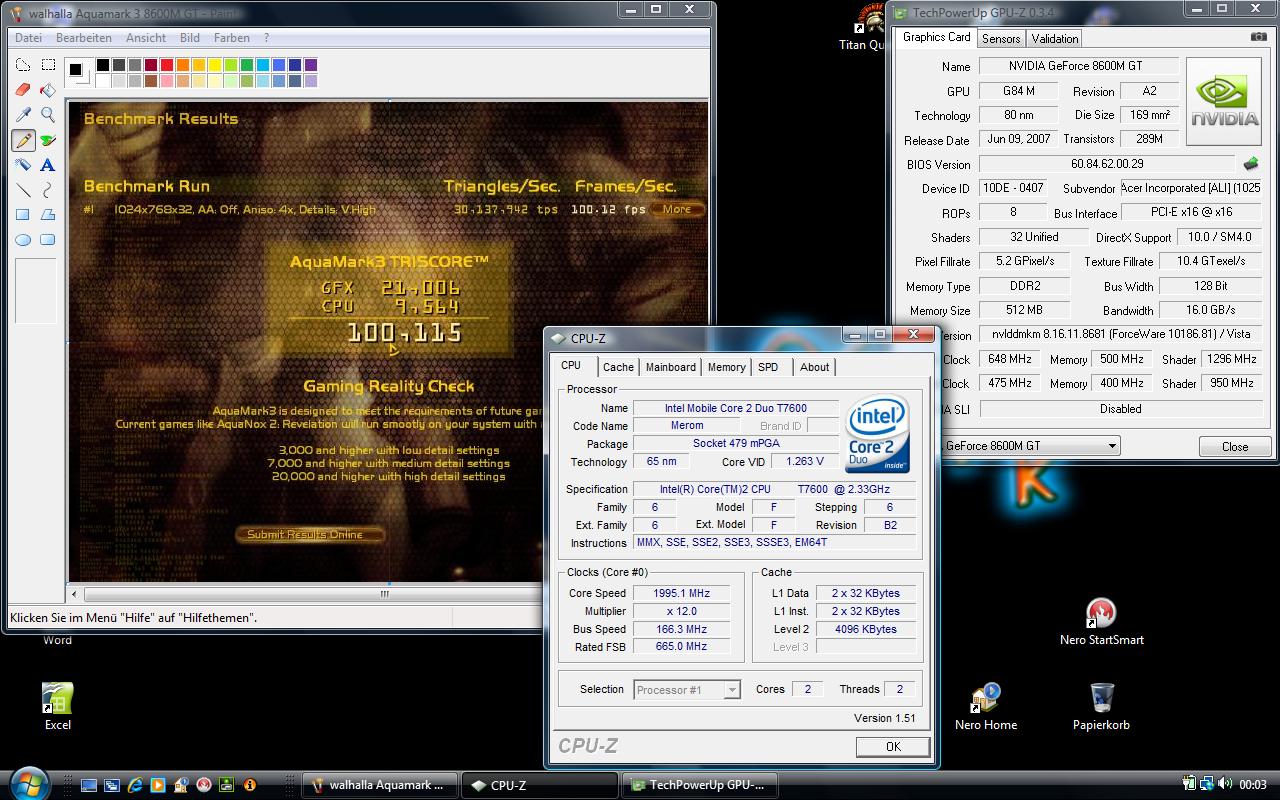
Task: Pick the purple color swatch in Paint
Action: point(311,66)
